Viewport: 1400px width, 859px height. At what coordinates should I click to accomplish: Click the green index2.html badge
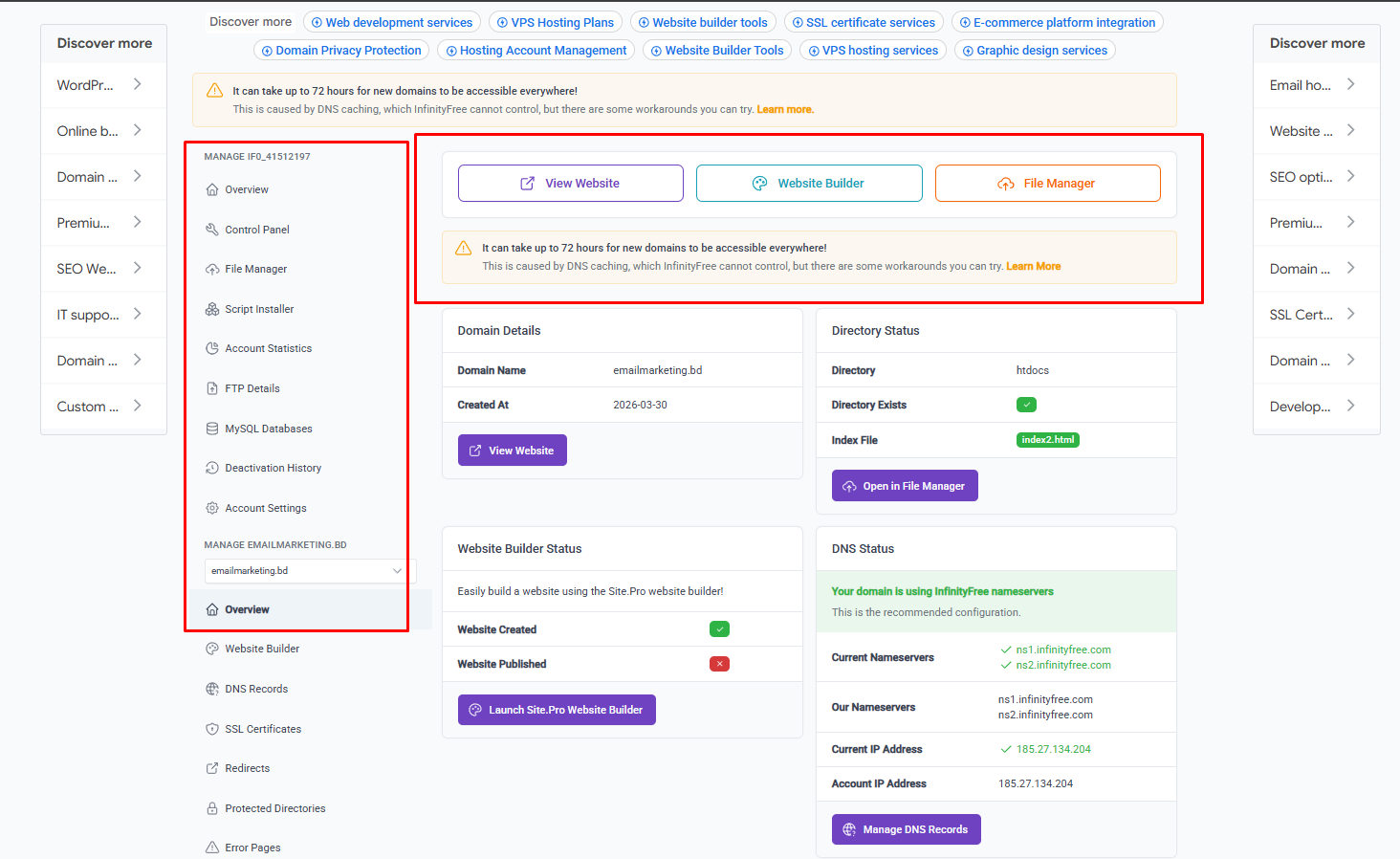tap(1047, 440)
